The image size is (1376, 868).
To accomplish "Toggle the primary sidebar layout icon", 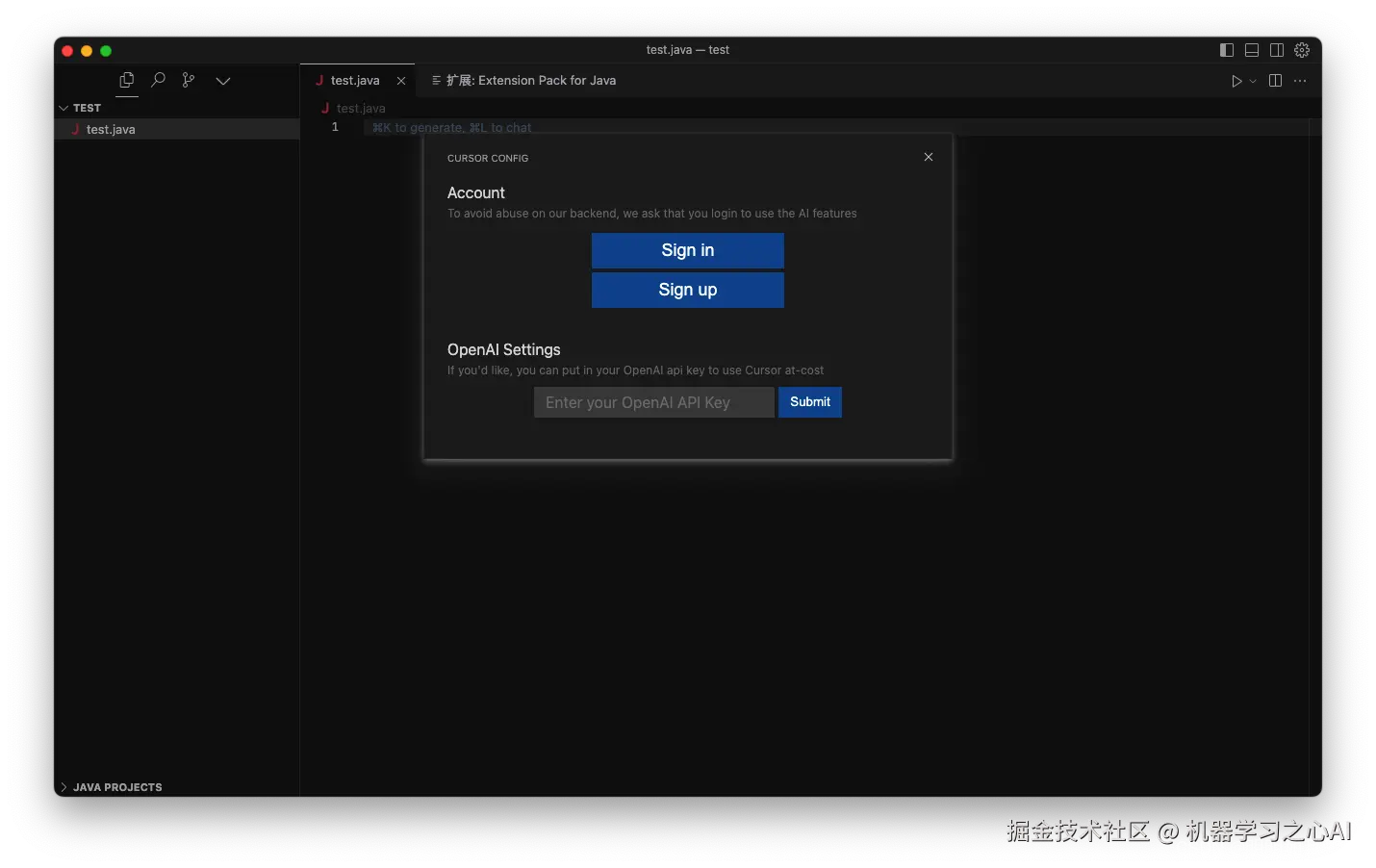I will coord(1227,50).
